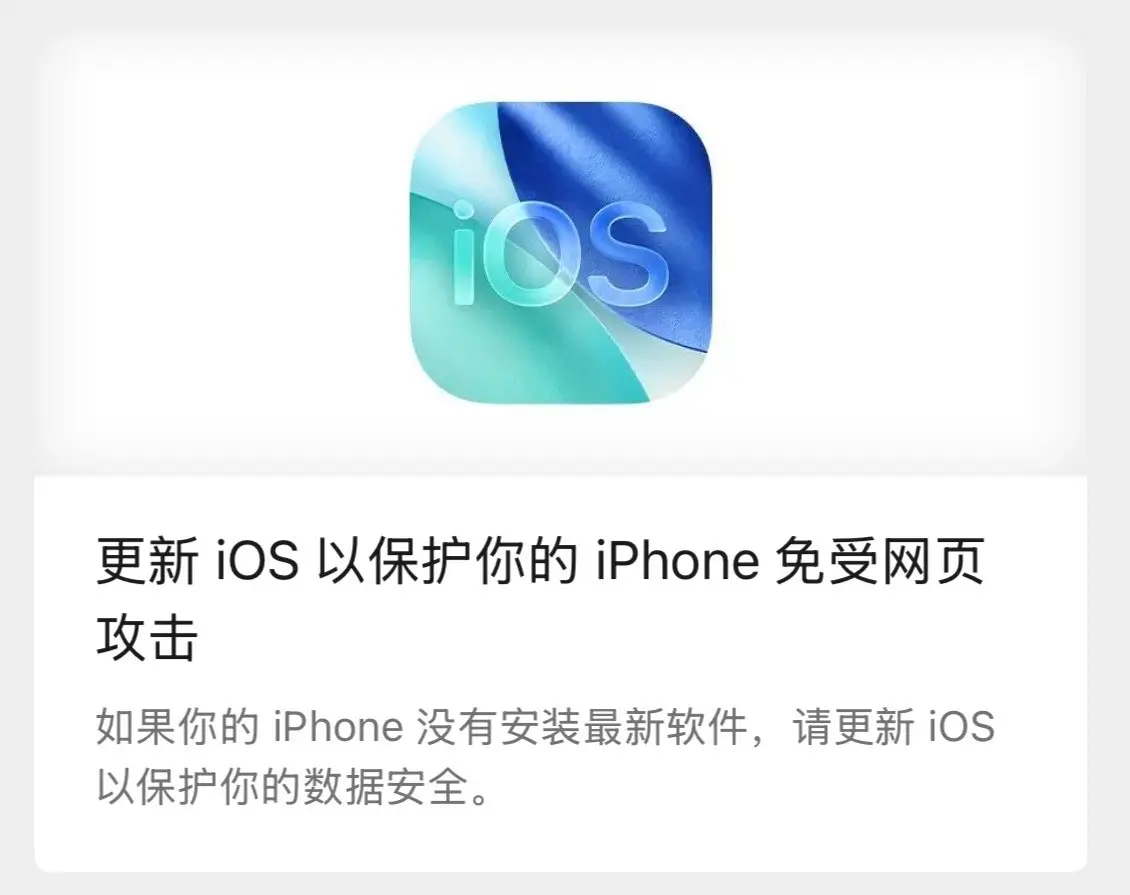Click the description line "以保护你的数据安全。"
The image size is (1130, 895).
tap(294, 787)
